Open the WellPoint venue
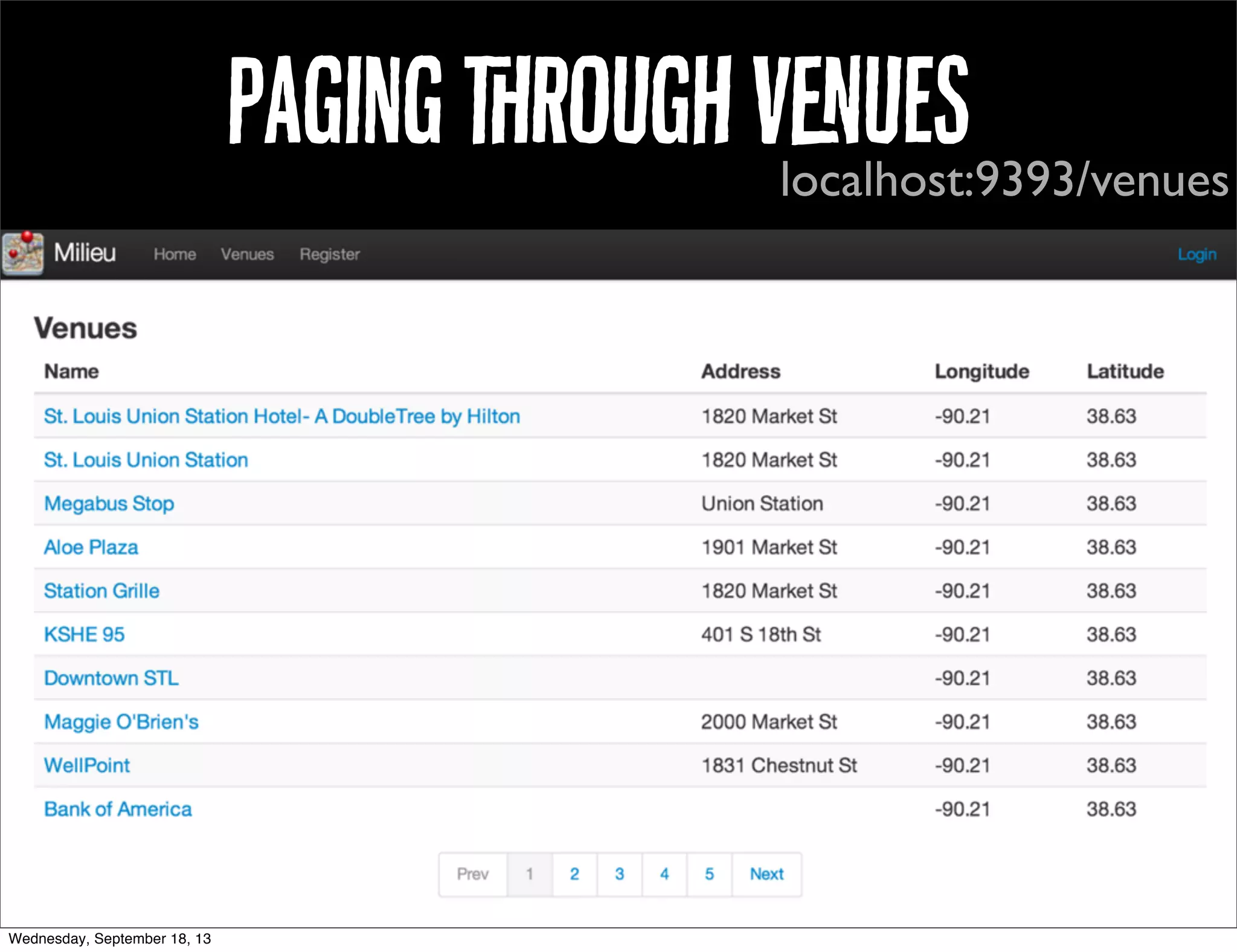Image resolution: width=1237 pixels, height=952 pixels. point(87,765)
